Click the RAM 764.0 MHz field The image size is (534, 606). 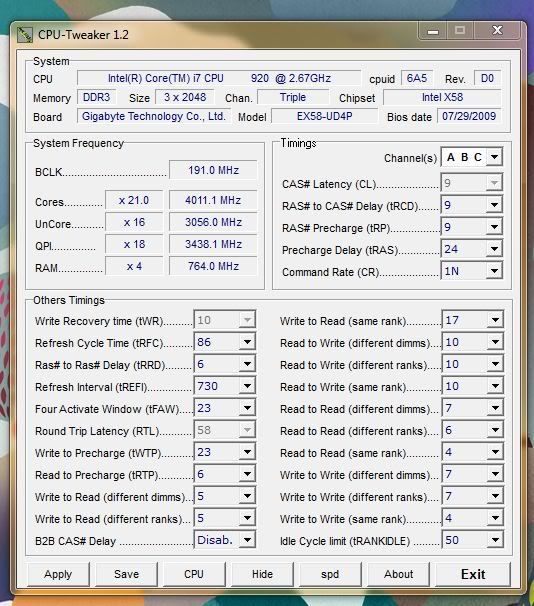tap(213, 266)
